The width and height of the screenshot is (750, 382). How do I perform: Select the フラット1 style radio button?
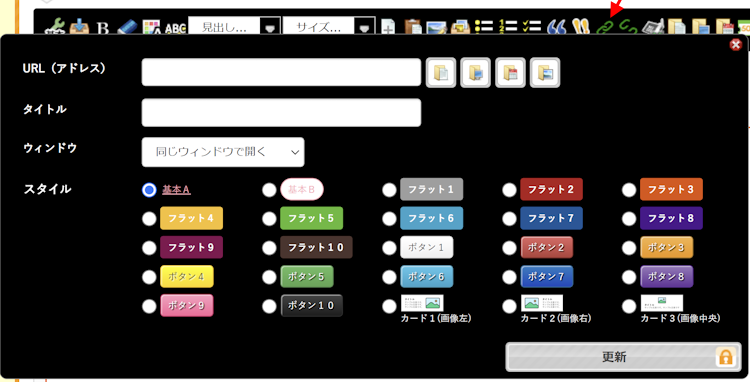point(389,190)
